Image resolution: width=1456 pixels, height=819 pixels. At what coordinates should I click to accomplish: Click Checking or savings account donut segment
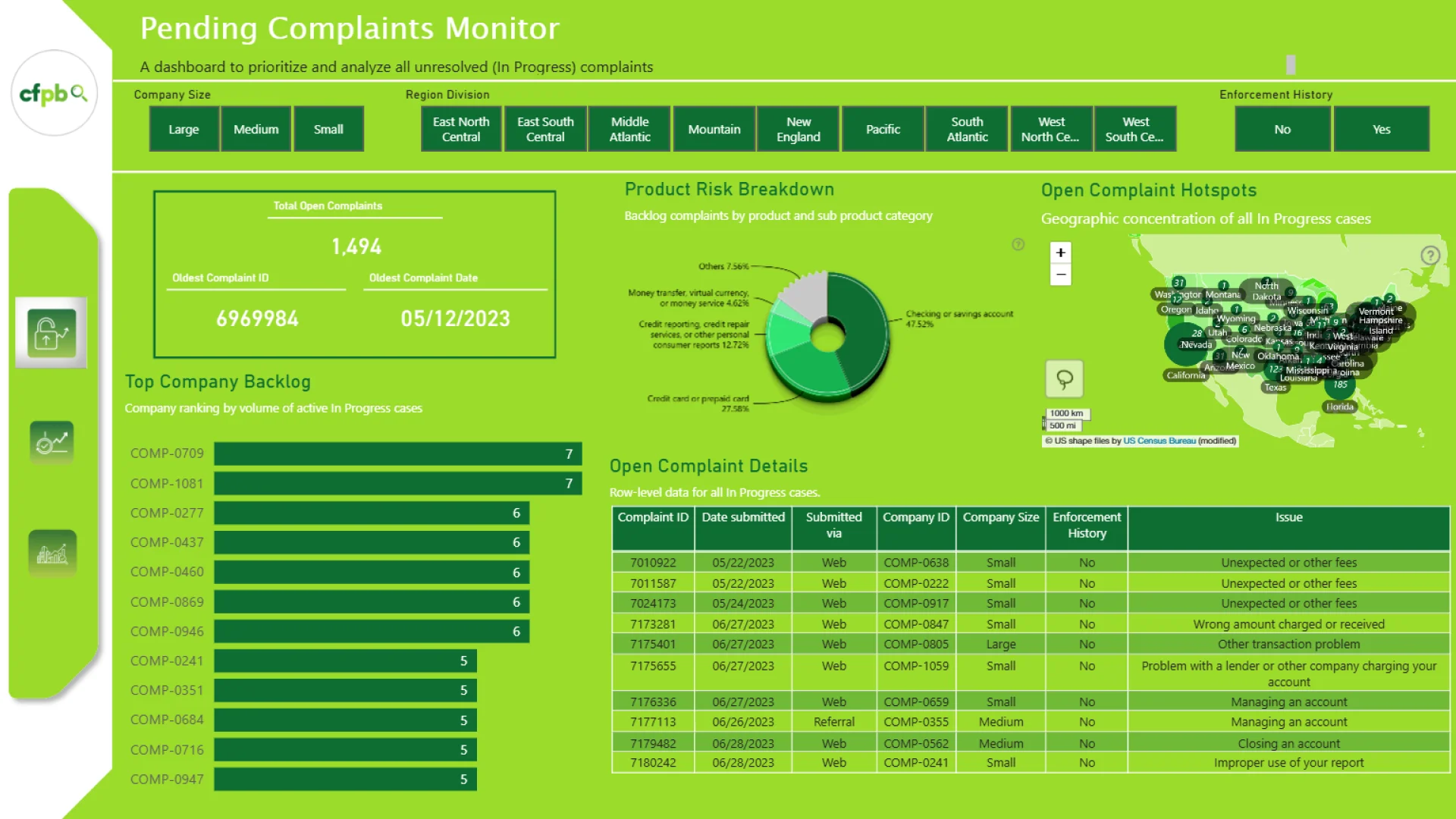pos(861,334)
